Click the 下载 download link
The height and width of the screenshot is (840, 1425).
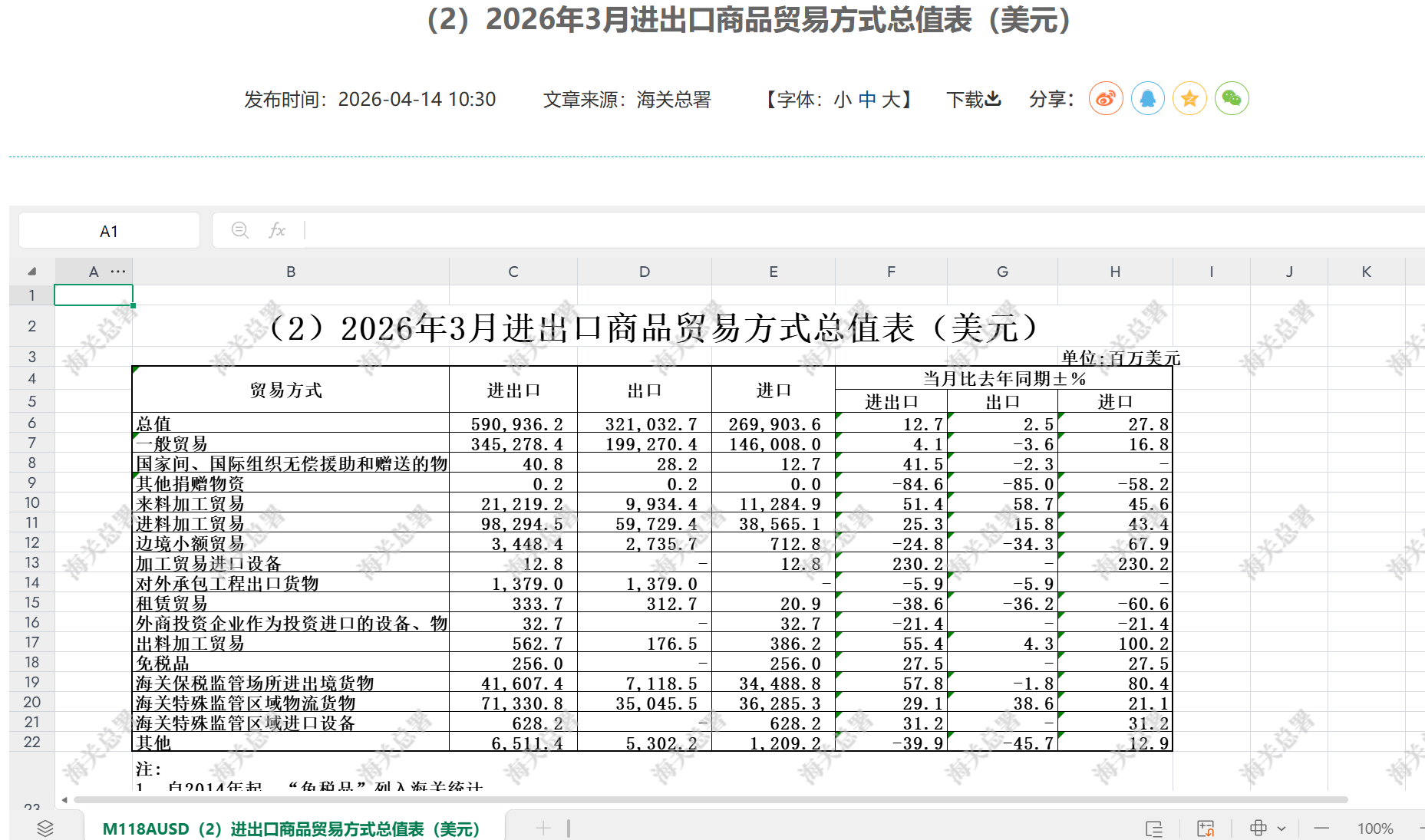click(x=973, y=100)
